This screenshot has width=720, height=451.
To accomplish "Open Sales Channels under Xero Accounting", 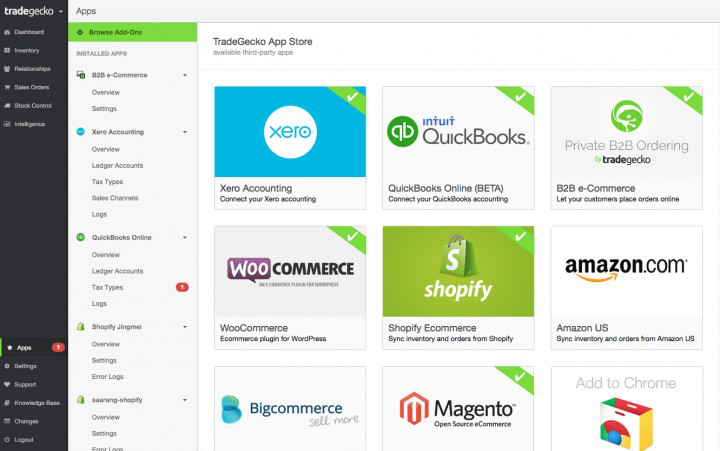I will coord(115,198).
